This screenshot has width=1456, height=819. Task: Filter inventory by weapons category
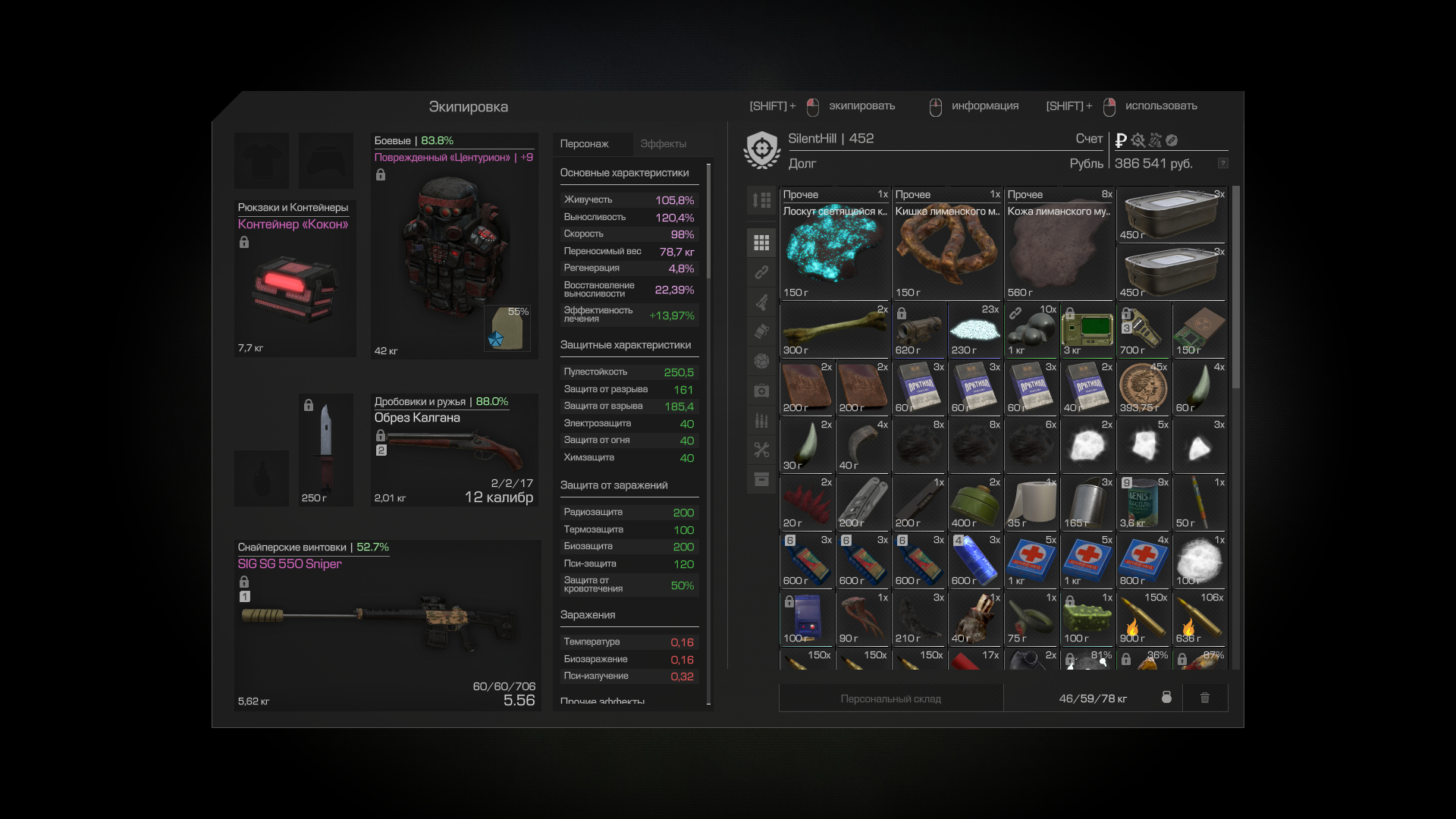761,303
